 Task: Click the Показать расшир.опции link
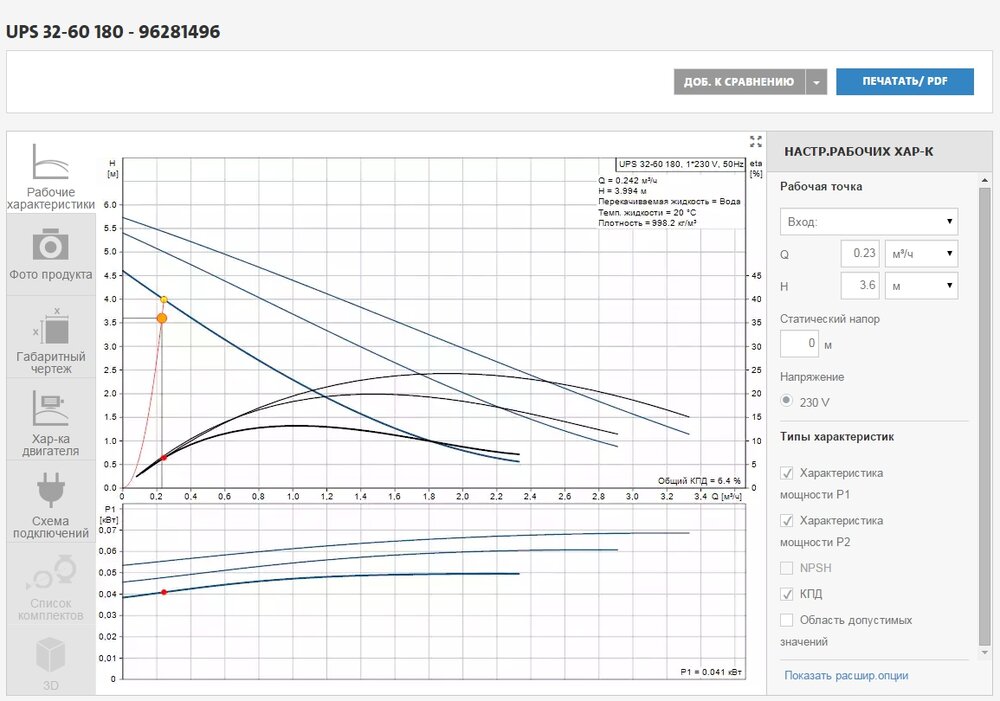coord(846,675)
